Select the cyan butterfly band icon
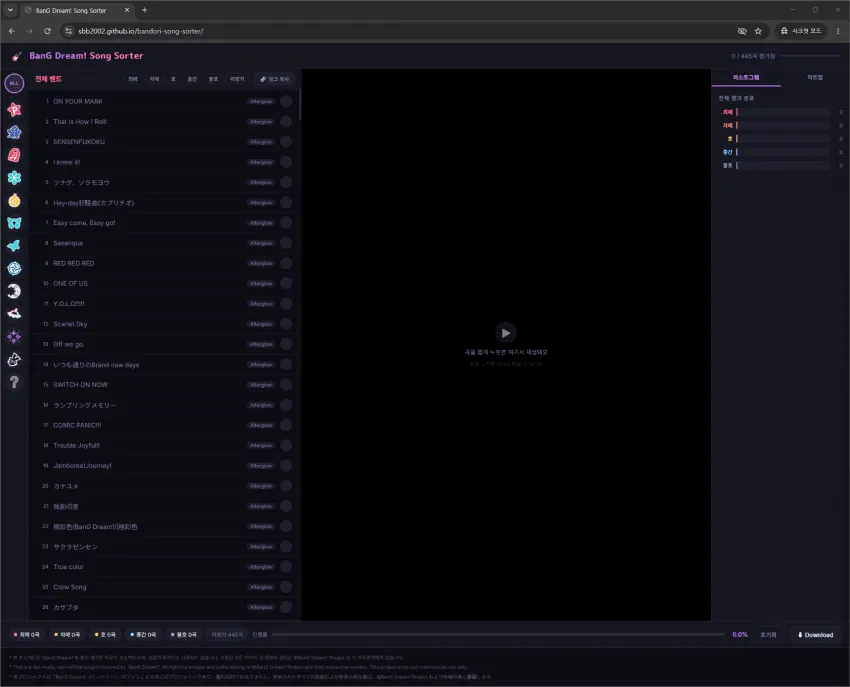This screenshot has height=687, width=850. point(14,223)
